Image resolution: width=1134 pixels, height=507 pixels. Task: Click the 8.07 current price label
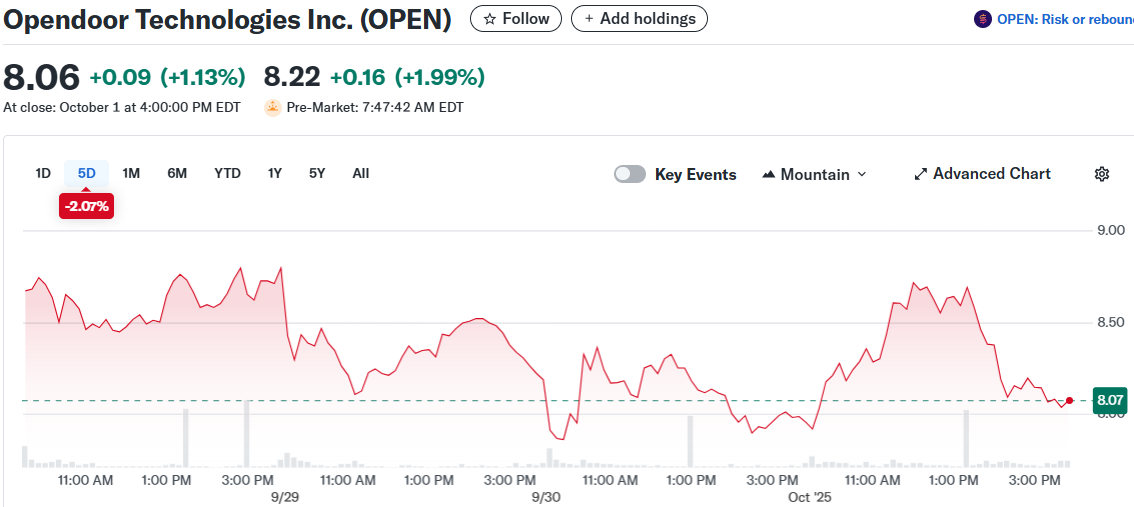[x=1110, y=400]
